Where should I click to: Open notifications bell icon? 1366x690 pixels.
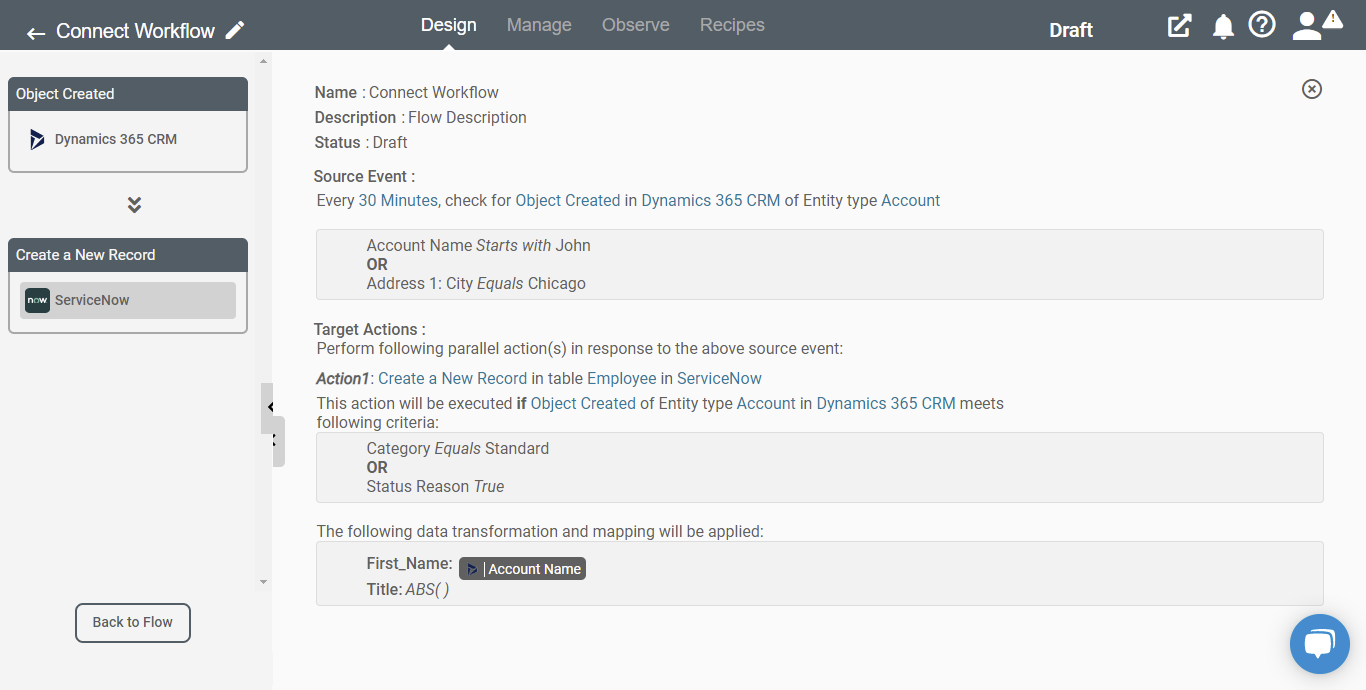pos(1223,27)
